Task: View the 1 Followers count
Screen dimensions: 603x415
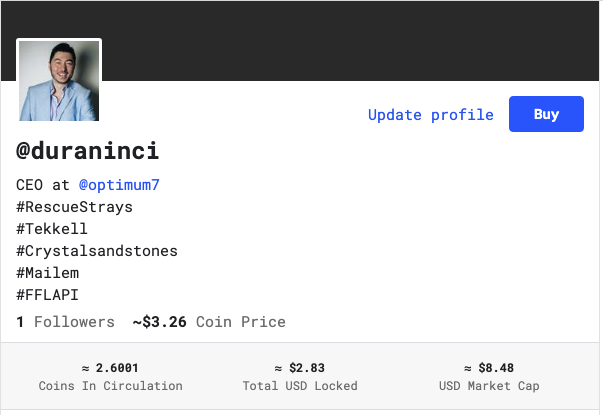Action: 65,322
